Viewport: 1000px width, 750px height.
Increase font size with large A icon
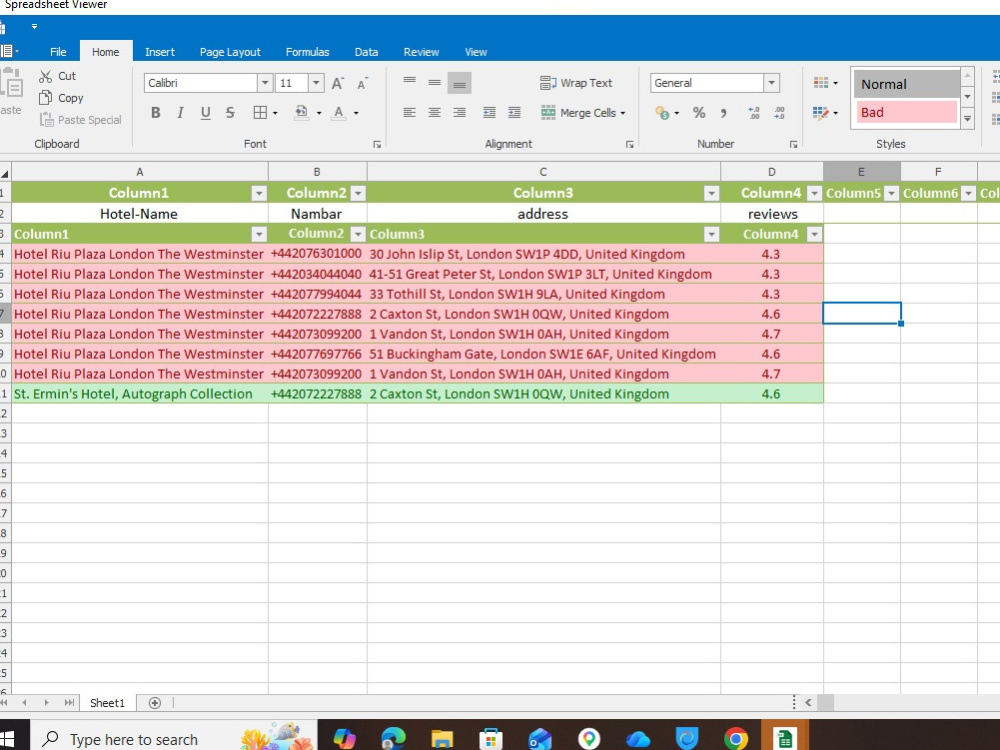(337, 83)
